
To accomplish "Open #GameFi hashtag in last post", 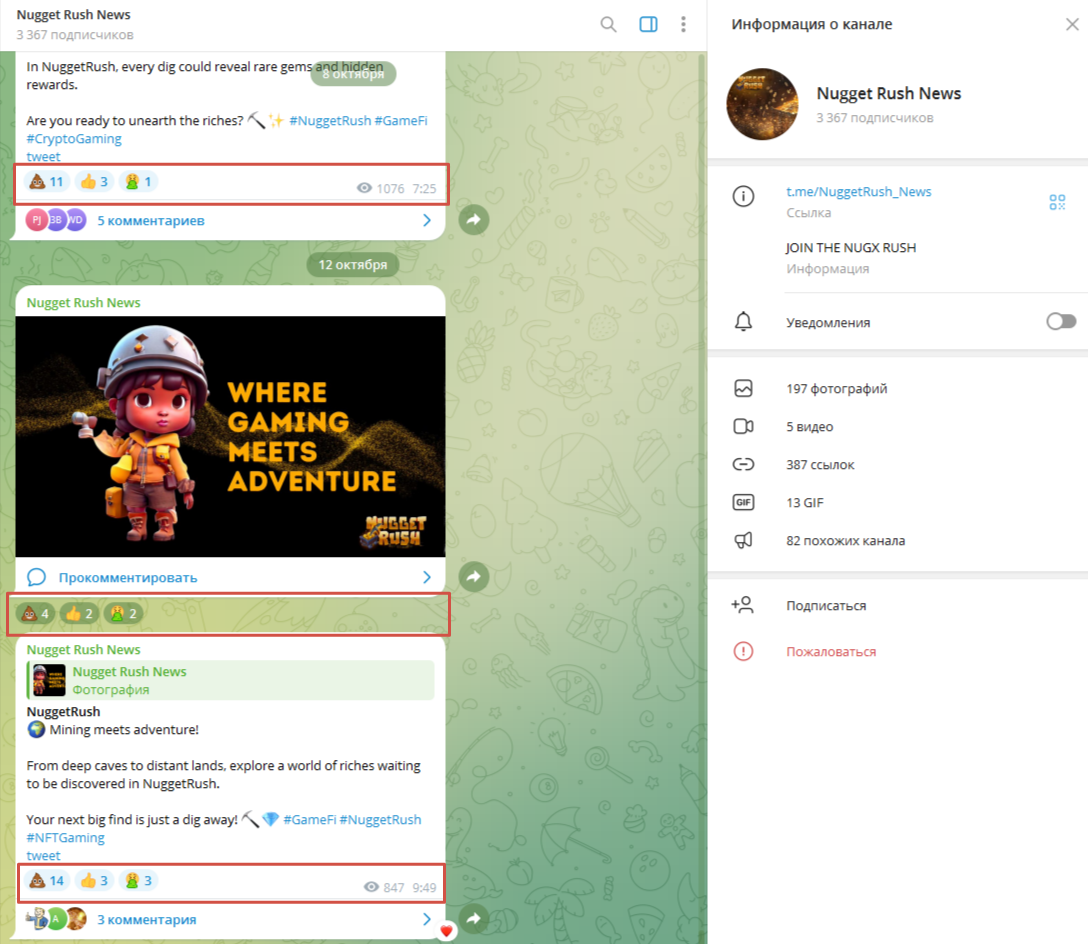I will click(x=309, y=820).
